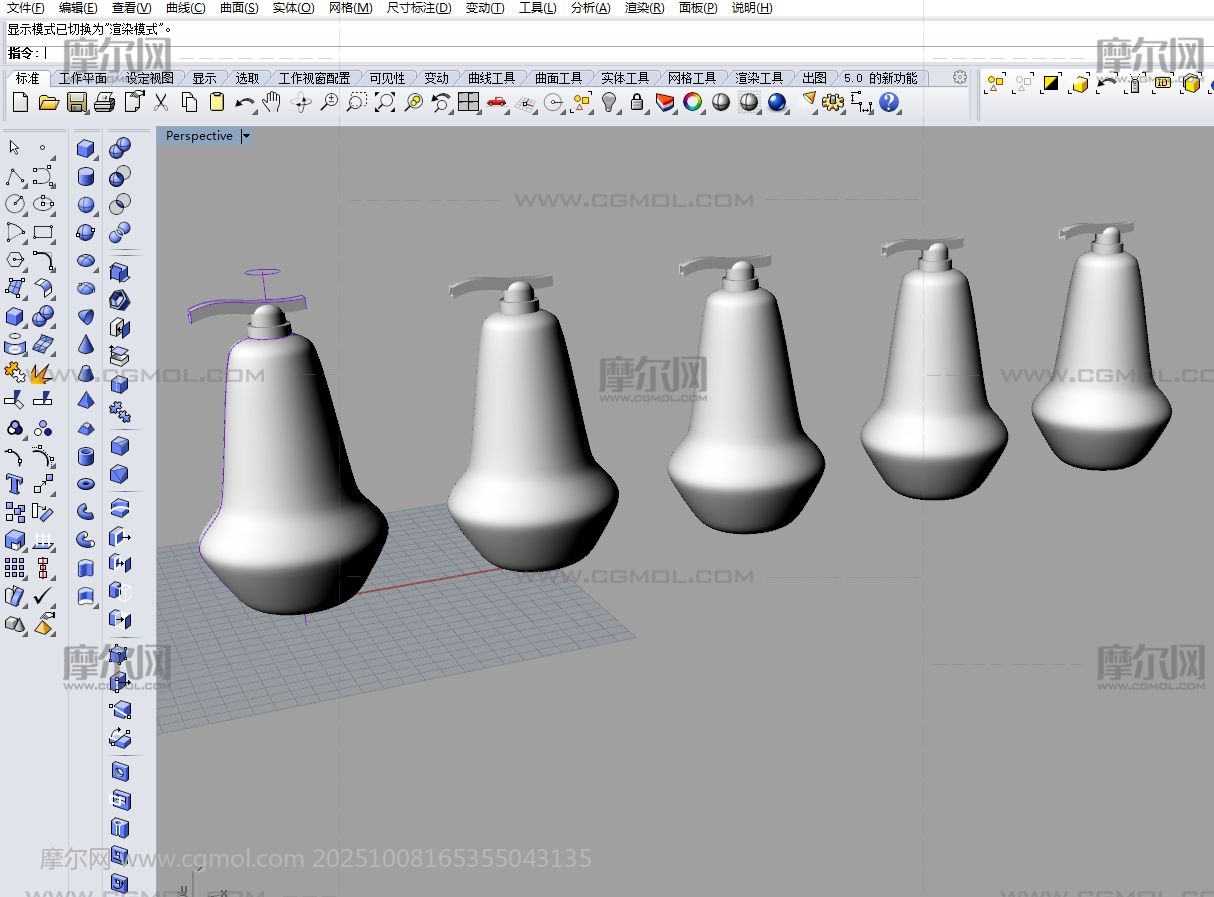Choose the Cone solid tool
Image resolution: width=1214 pixels, height=897 pixels.
coord(86,345)
